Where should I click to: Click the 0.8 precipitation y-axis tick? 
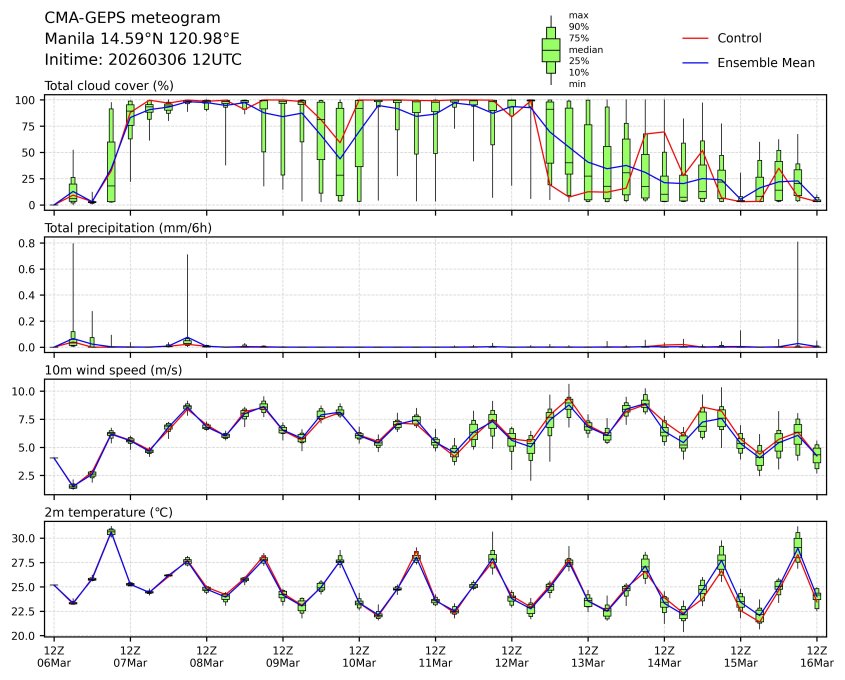(x=27, y=243)
